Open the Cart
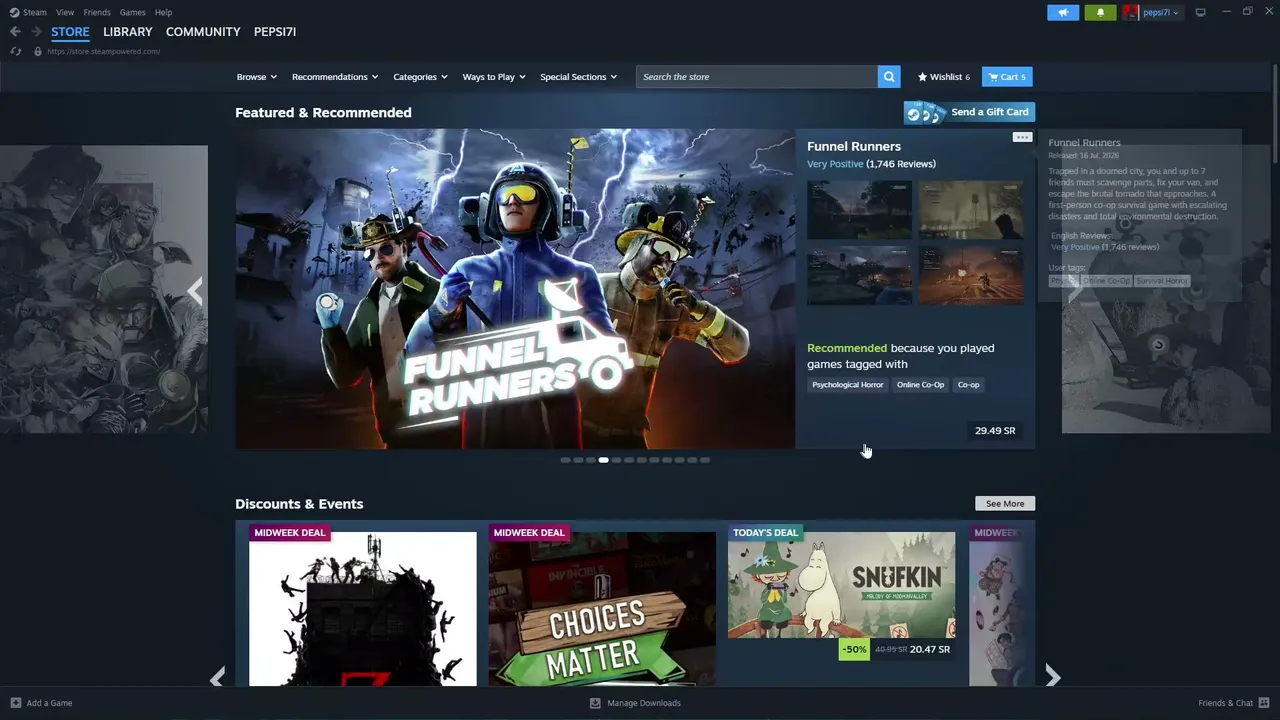The height and width of the screenshot is (720, 1280). click(x=1007, y=77)
